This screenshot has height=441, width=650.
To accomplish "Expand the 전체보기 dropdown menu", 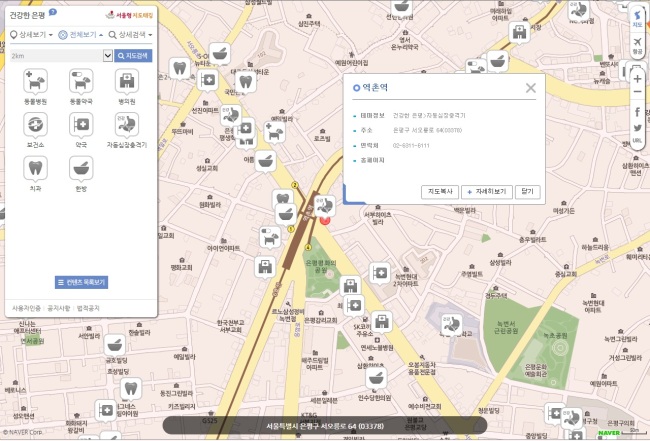I will tap(79, 34).
